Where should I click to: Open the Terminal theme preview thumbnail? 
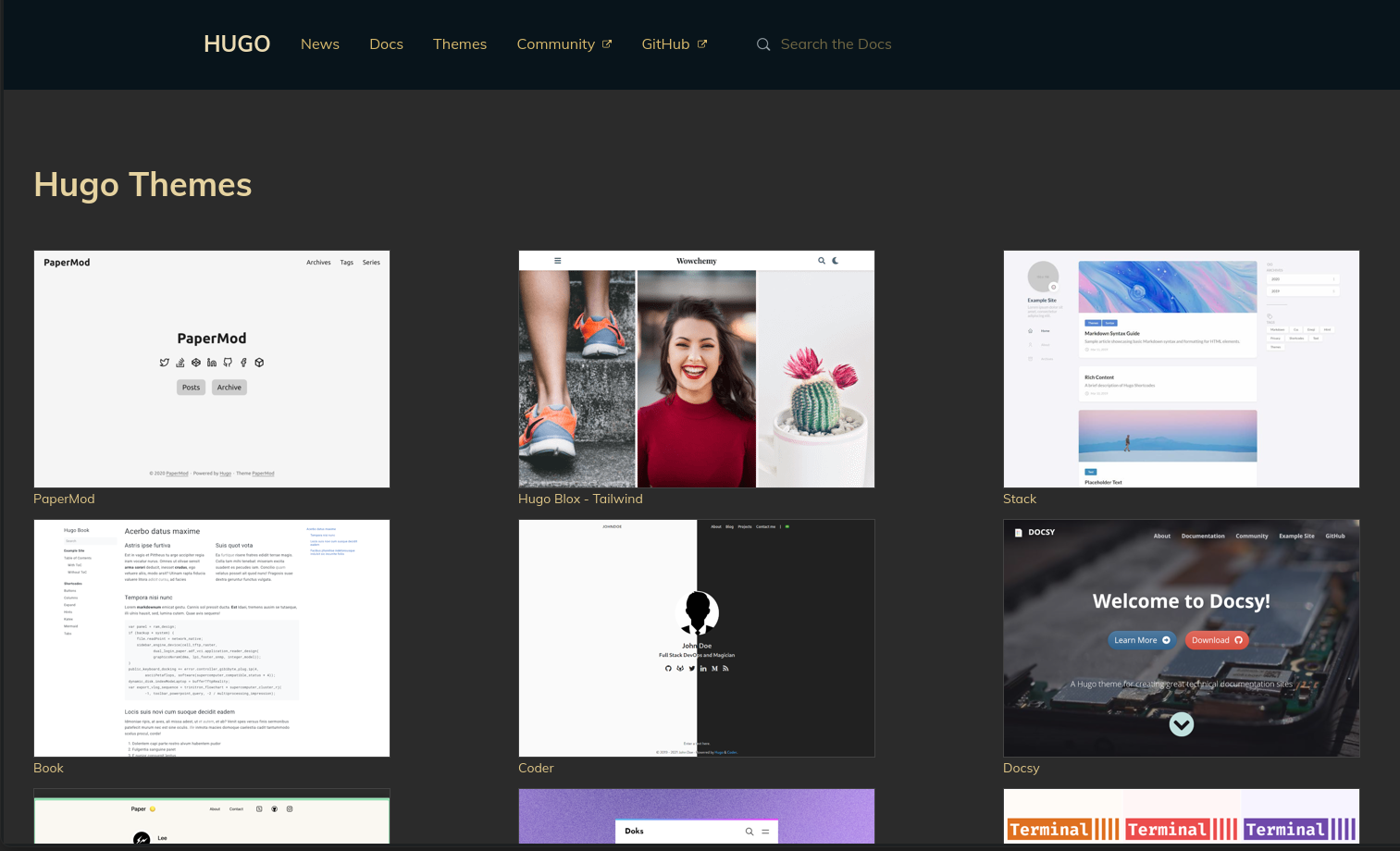click(x=1182, y=816)
